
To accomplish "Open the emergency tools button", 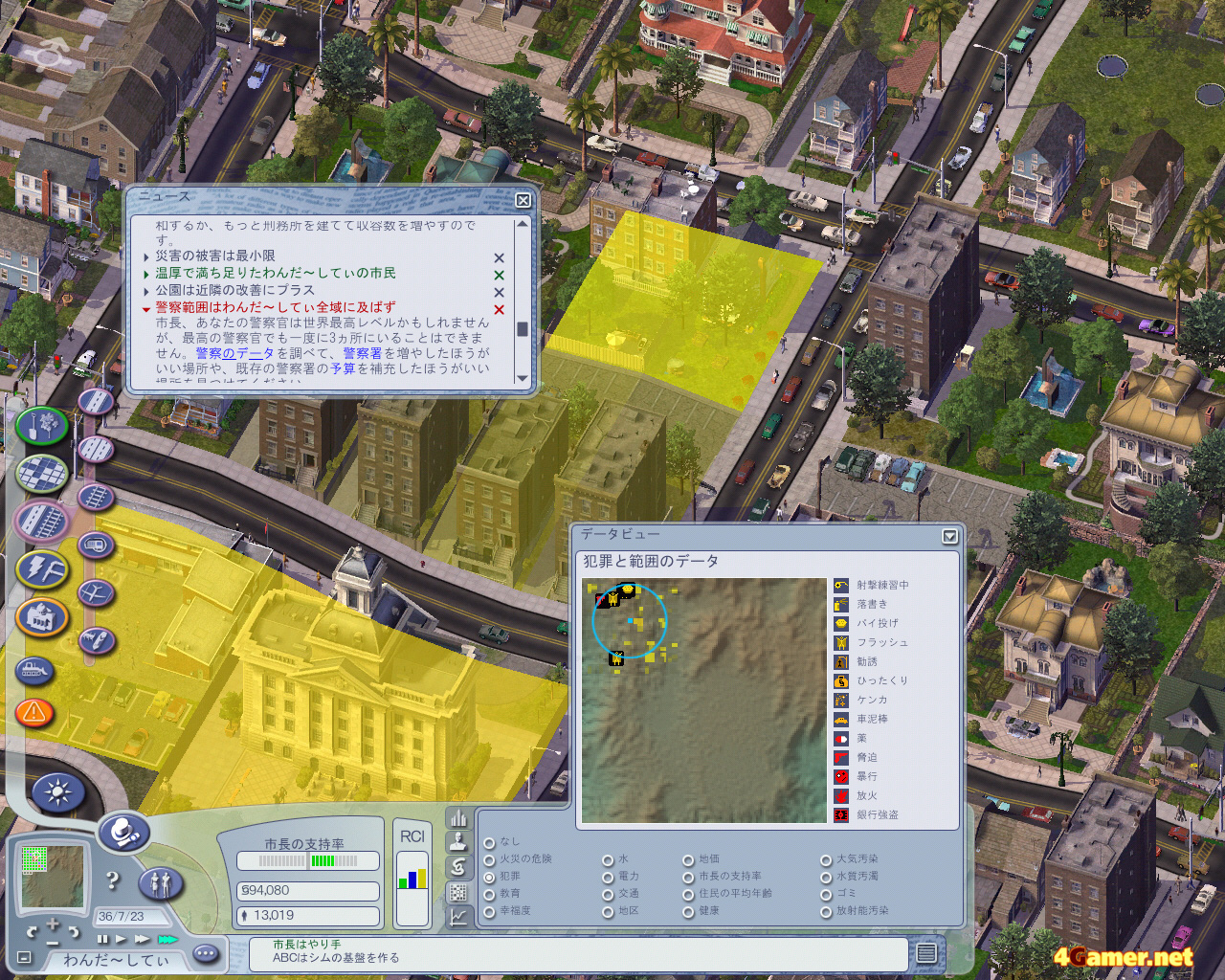I will click(34, 712).
